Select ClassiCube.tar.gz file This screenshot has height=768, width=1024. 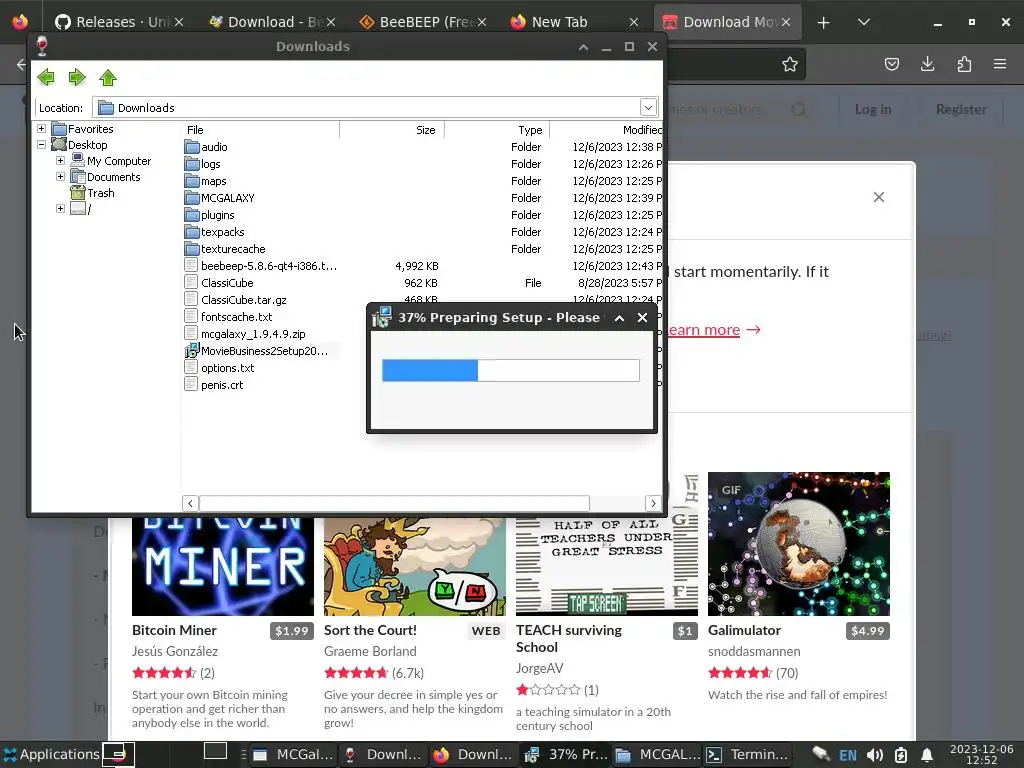[x=244, y=300]
